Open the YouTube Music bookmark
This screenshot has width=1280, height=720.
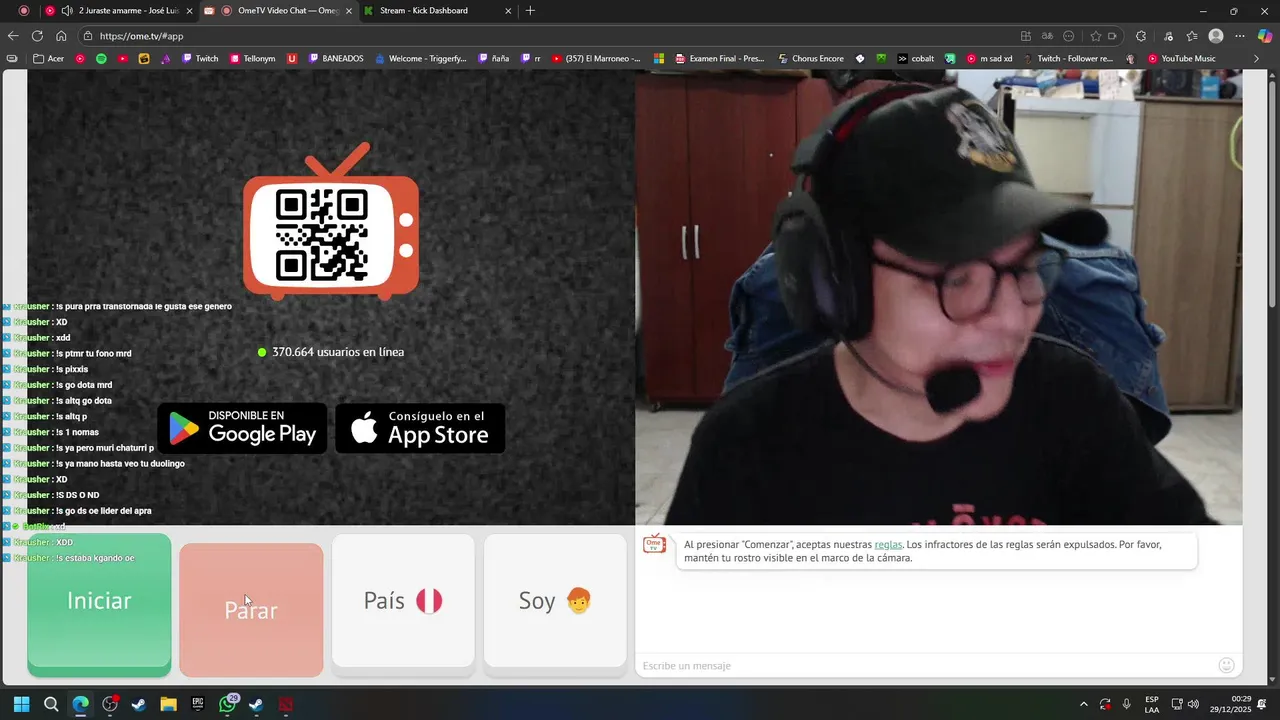(x=1182, y=58)
